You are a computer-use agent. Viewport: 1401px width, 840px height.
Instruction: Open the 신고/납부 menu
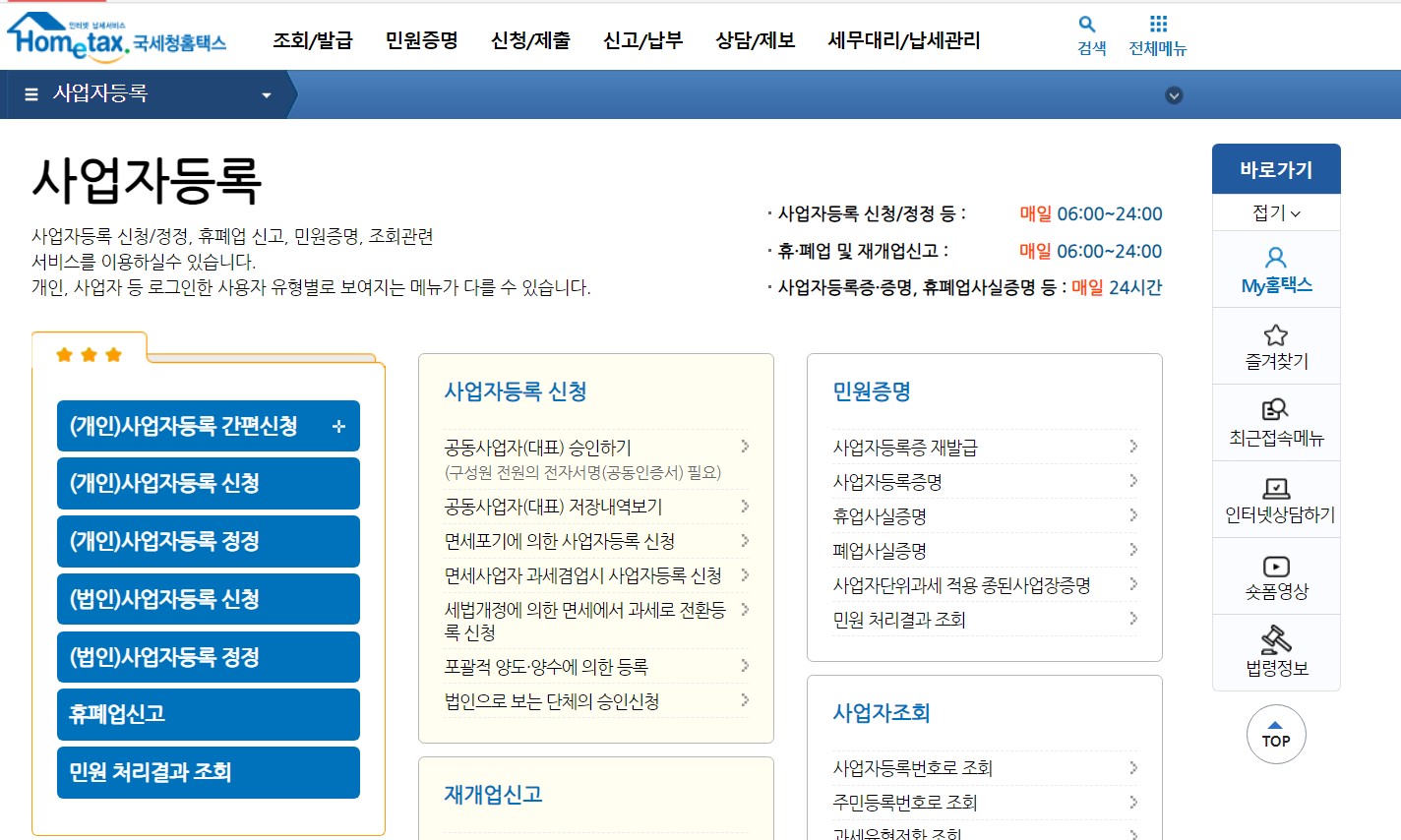click(x=643, y=42)
